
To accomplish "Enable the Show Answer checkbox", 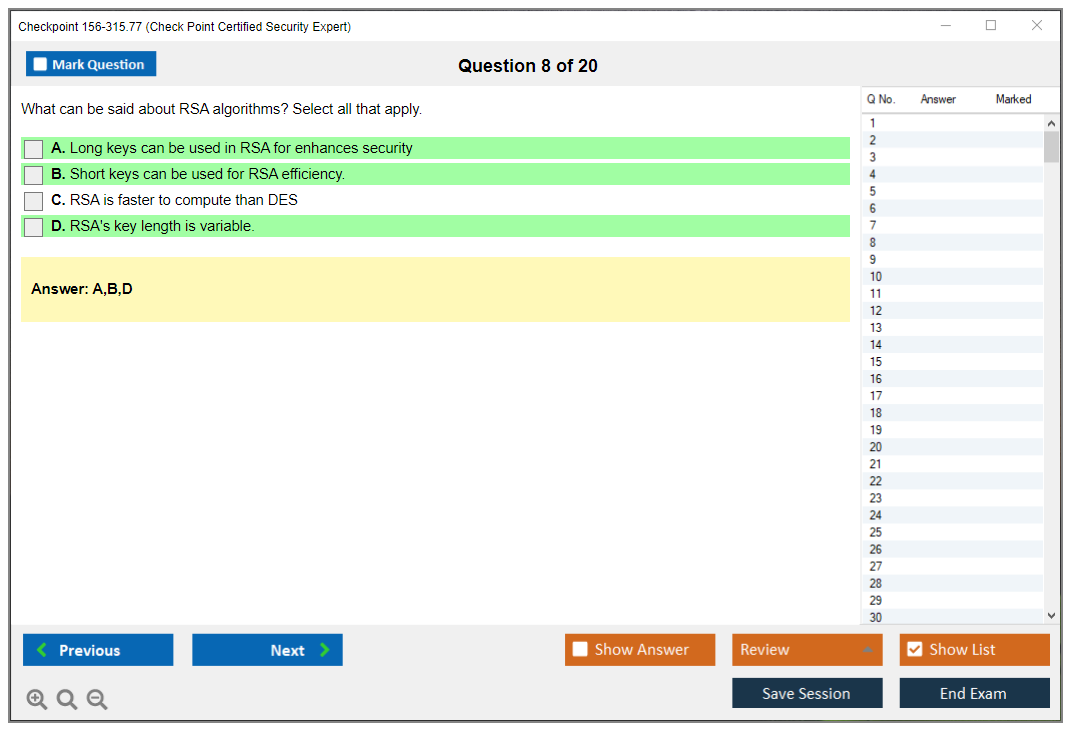I will click(580, 650).
